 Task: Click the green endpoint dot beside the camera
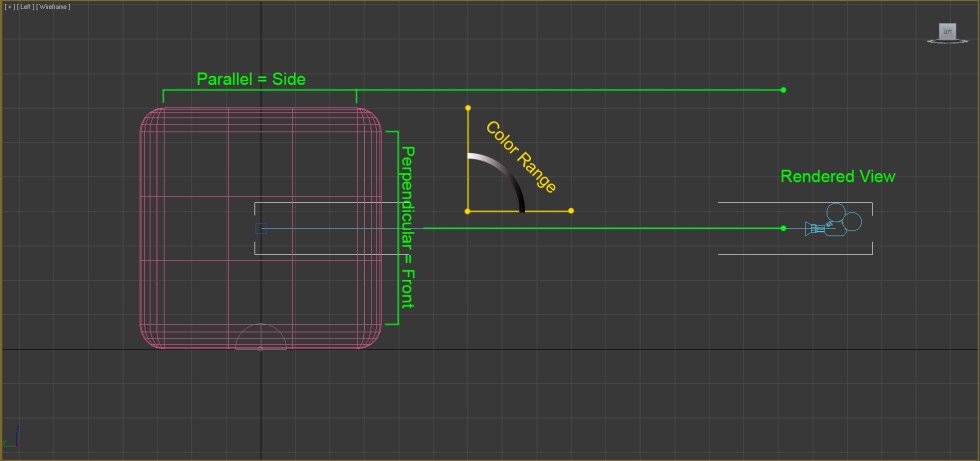[783, 229]
